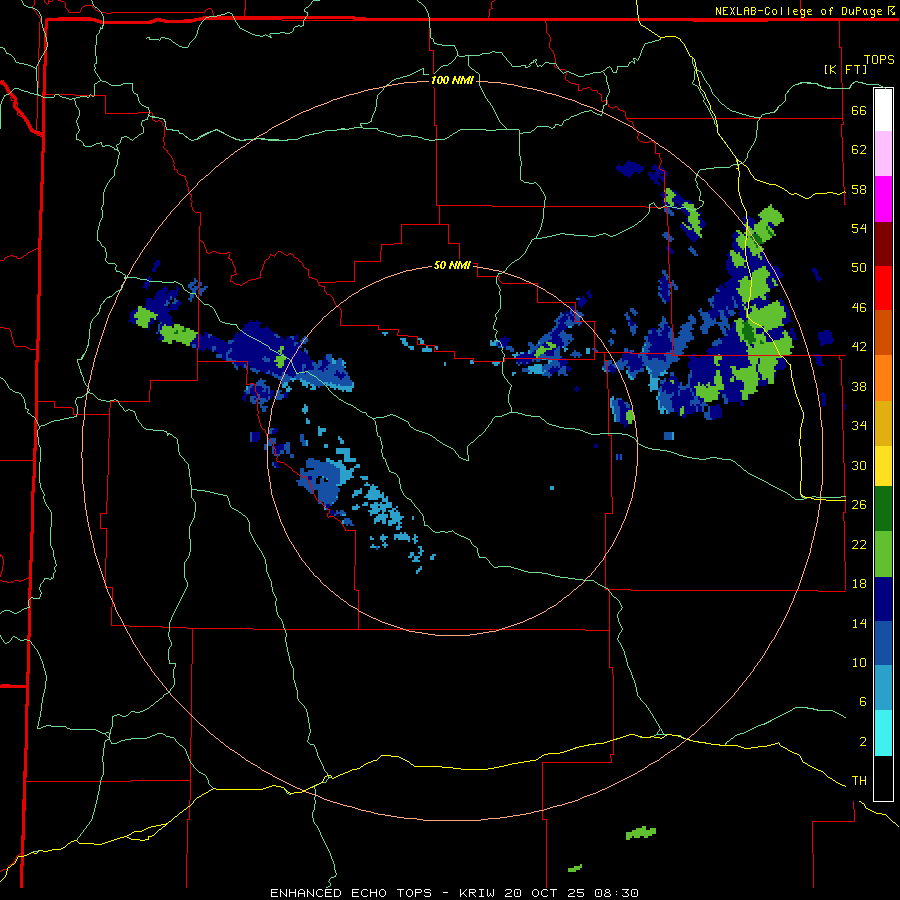Screen dimensions: 900x900
Task: Click the '58' legend value
Action: point(859,189)
